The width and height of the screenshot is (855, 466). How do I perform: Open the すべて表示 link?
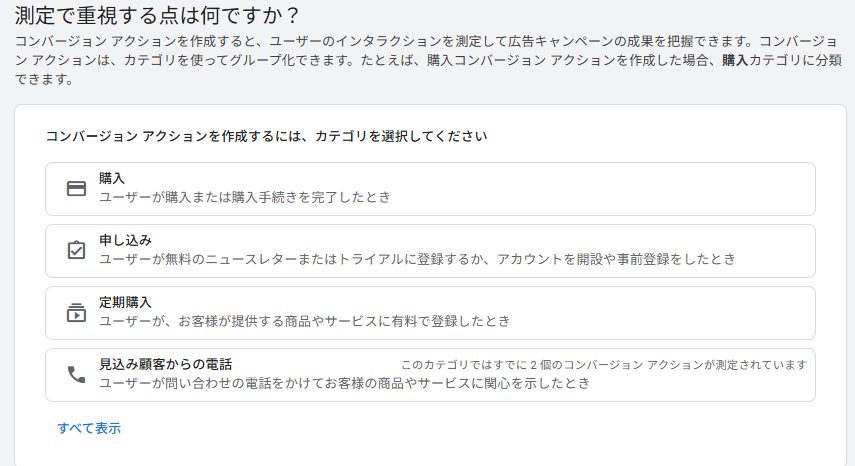tap(89, 428)
